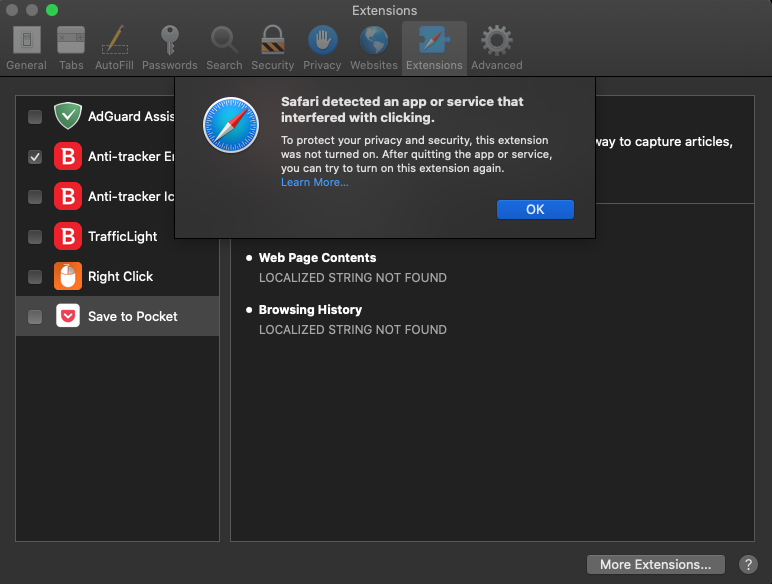This screenshot has width=772, height=584.
Task: Enable the Right Click extension checkbox
Action: coord(35,277)
